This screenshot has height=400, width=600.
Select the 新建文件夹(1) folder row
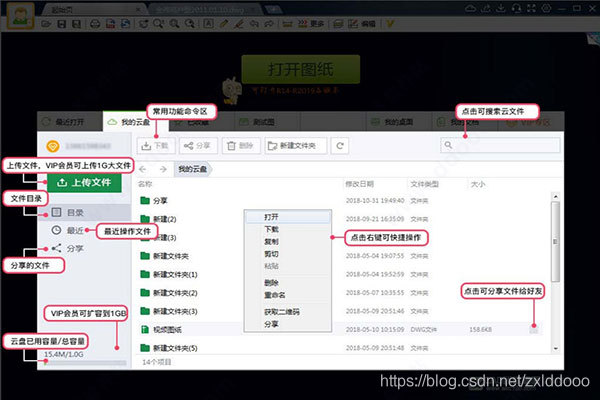tap(341, 274)
